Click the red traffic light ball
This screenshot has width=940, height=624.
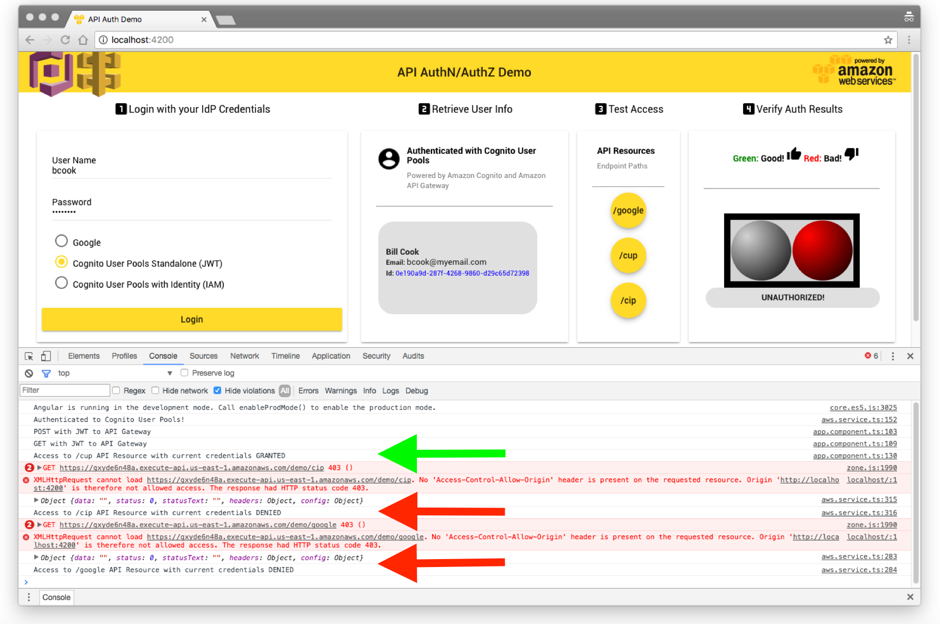822,251
